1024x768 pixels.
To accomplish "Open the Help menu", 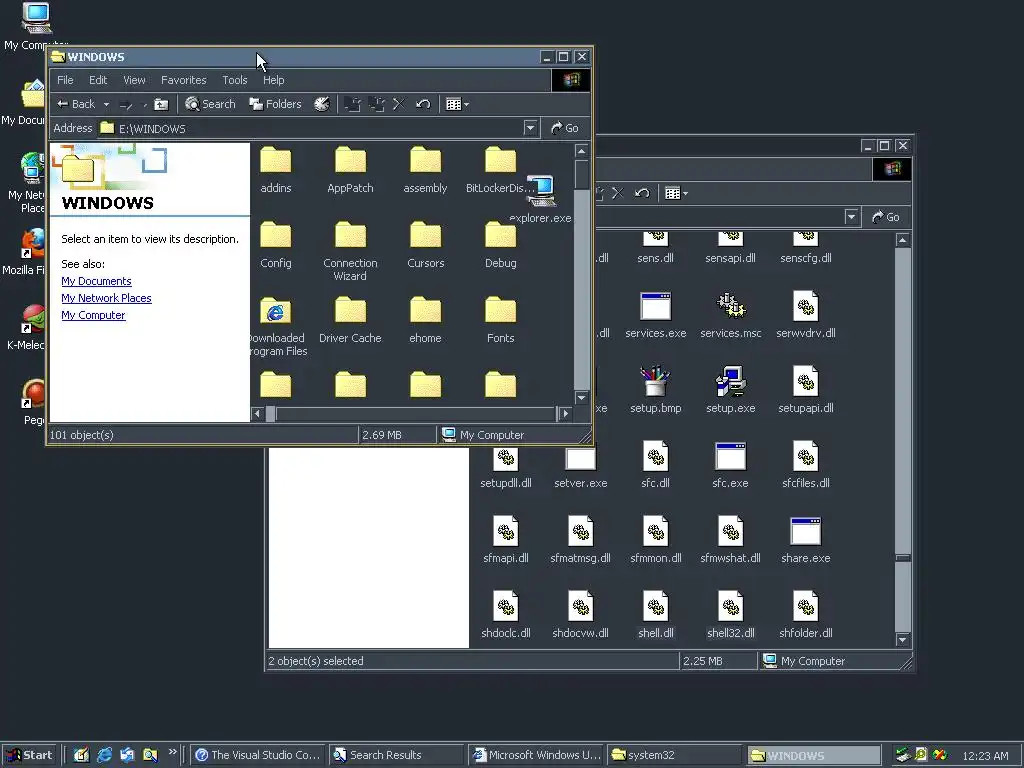I will click(x=273, y=80).
